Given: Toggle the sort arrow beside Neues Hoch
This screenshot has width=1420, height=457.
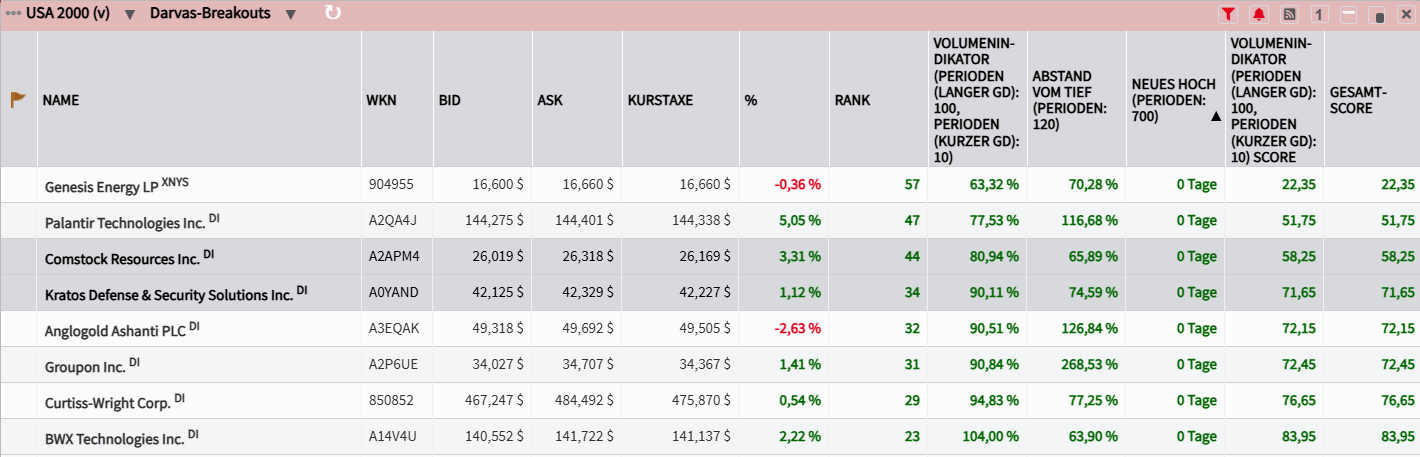Looking at the screenshot, I should pyautogui.click(x=1215, y=116).
